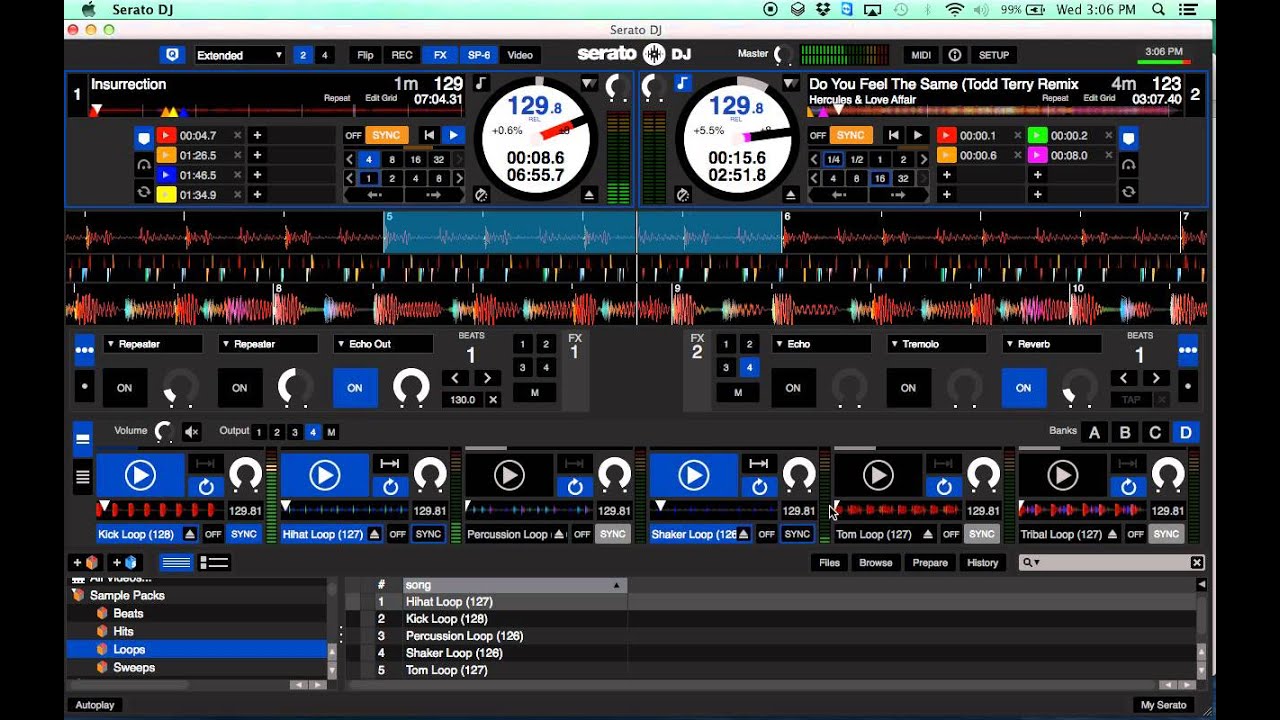Image resolution: width=1280 pixels, height=720 pixels.
Task: Click Edit Grid on deck 1
Action: (381, 98)
